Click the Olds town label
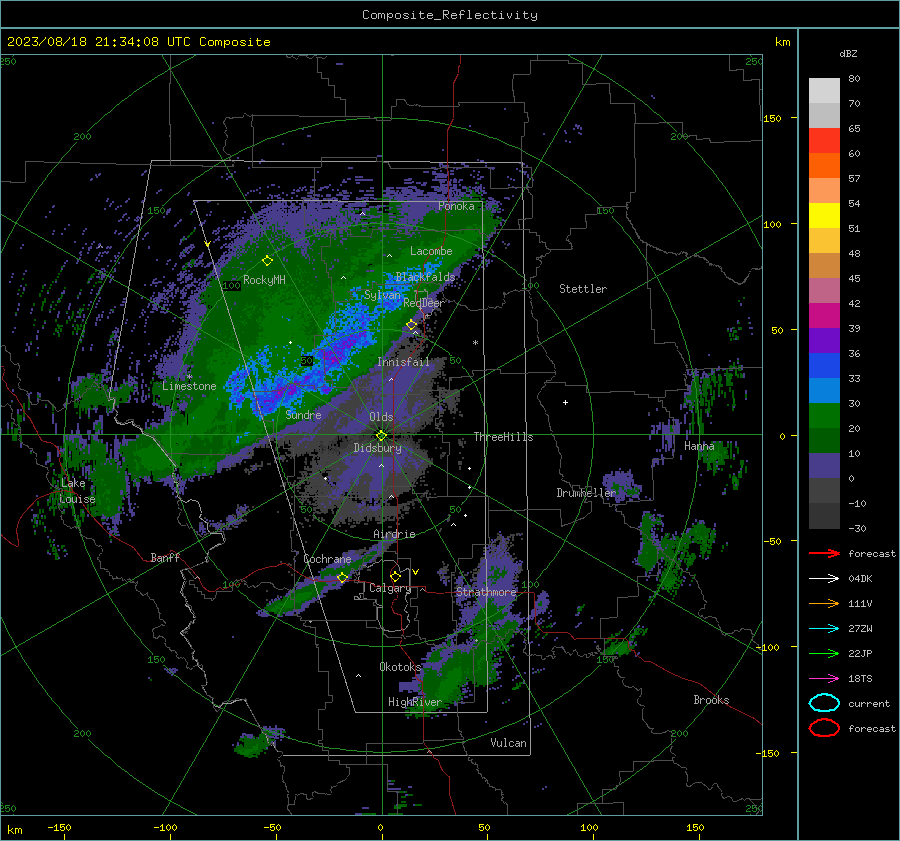Viewport: 900px width, 841px height. point(381,417)
